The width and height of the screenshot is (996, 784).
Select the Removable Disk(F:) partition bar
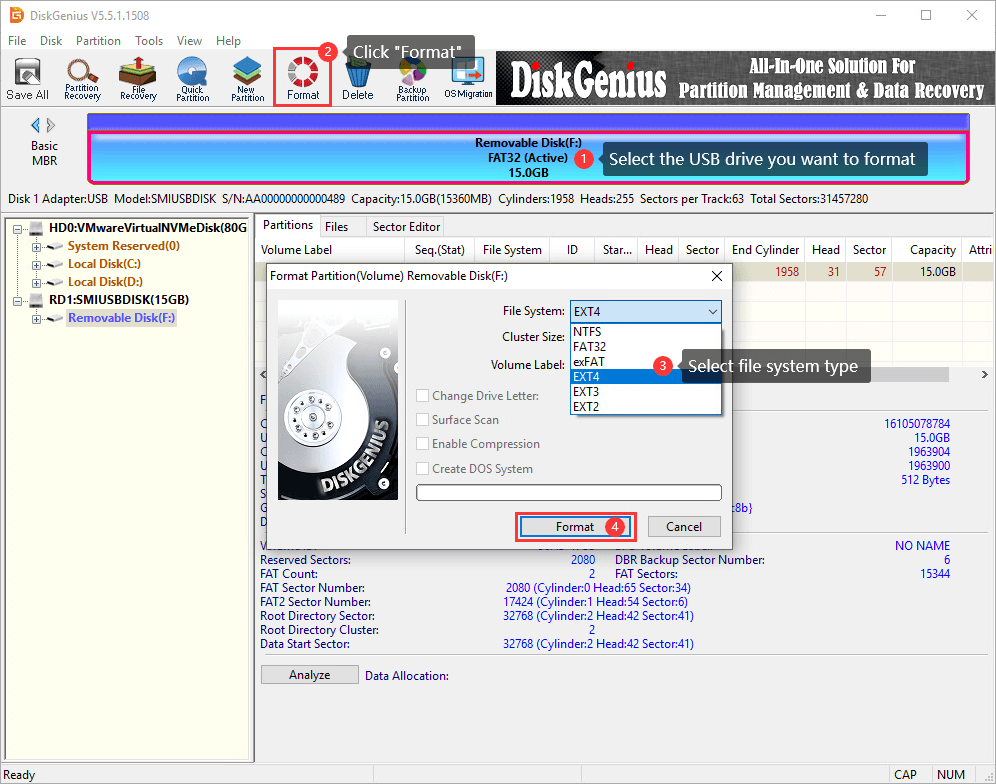[528, 157]
